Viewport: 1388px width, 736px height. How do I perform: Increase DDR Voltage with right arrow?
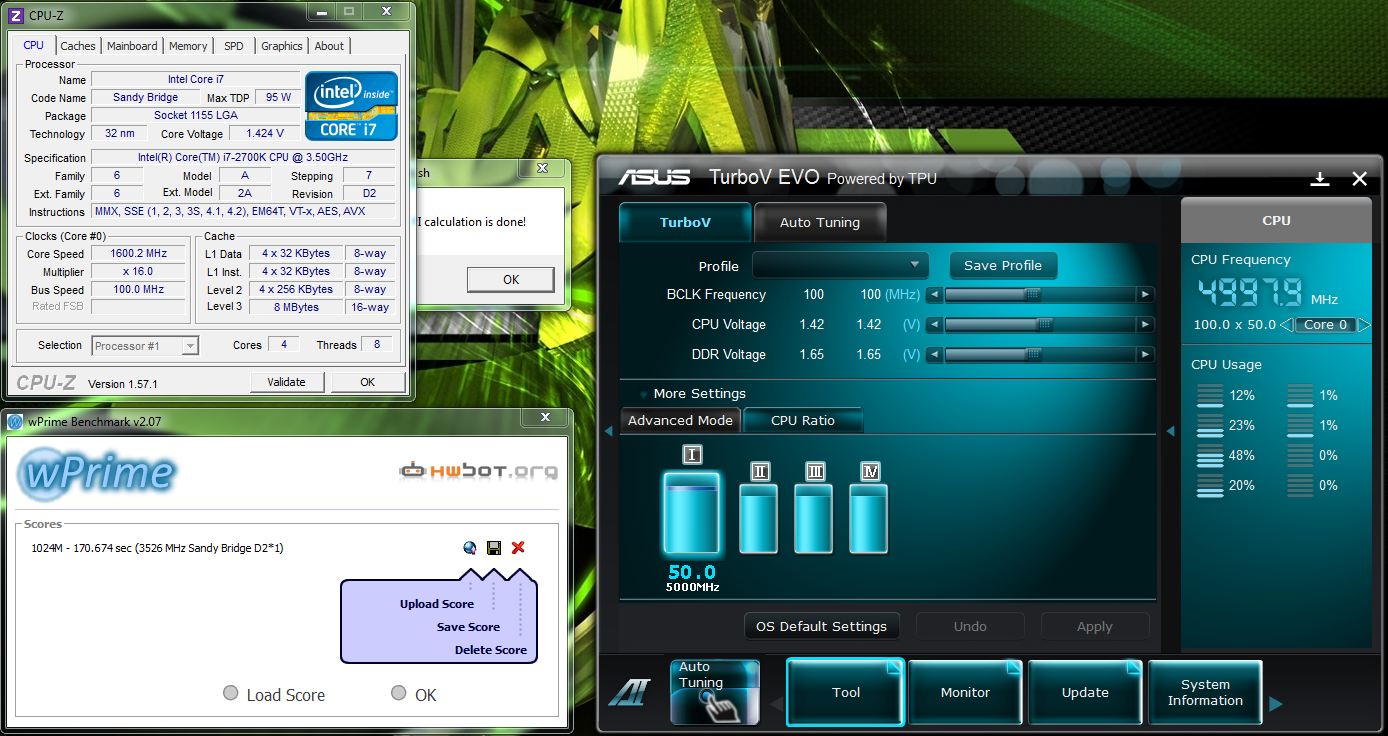1145,354
